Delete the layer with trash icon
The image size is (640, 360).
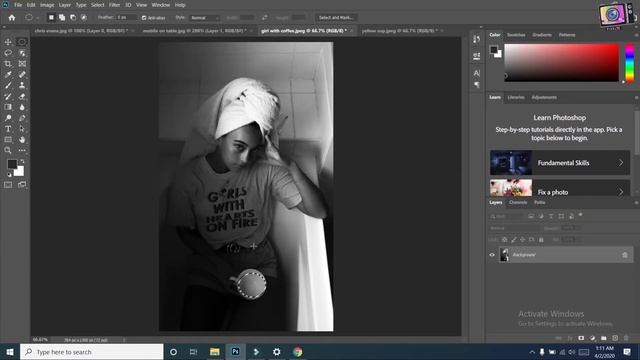[626, 338]
